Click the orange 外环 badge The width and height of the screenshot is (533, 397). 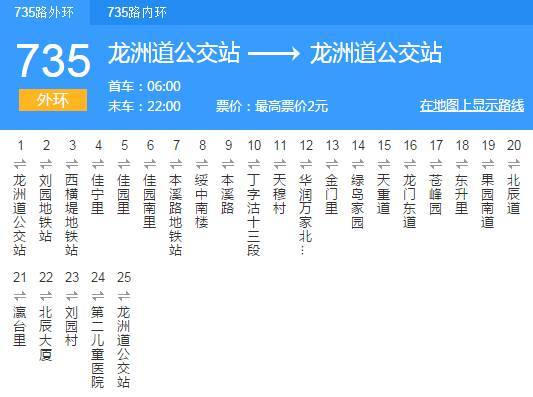click(x=53, y=100)
